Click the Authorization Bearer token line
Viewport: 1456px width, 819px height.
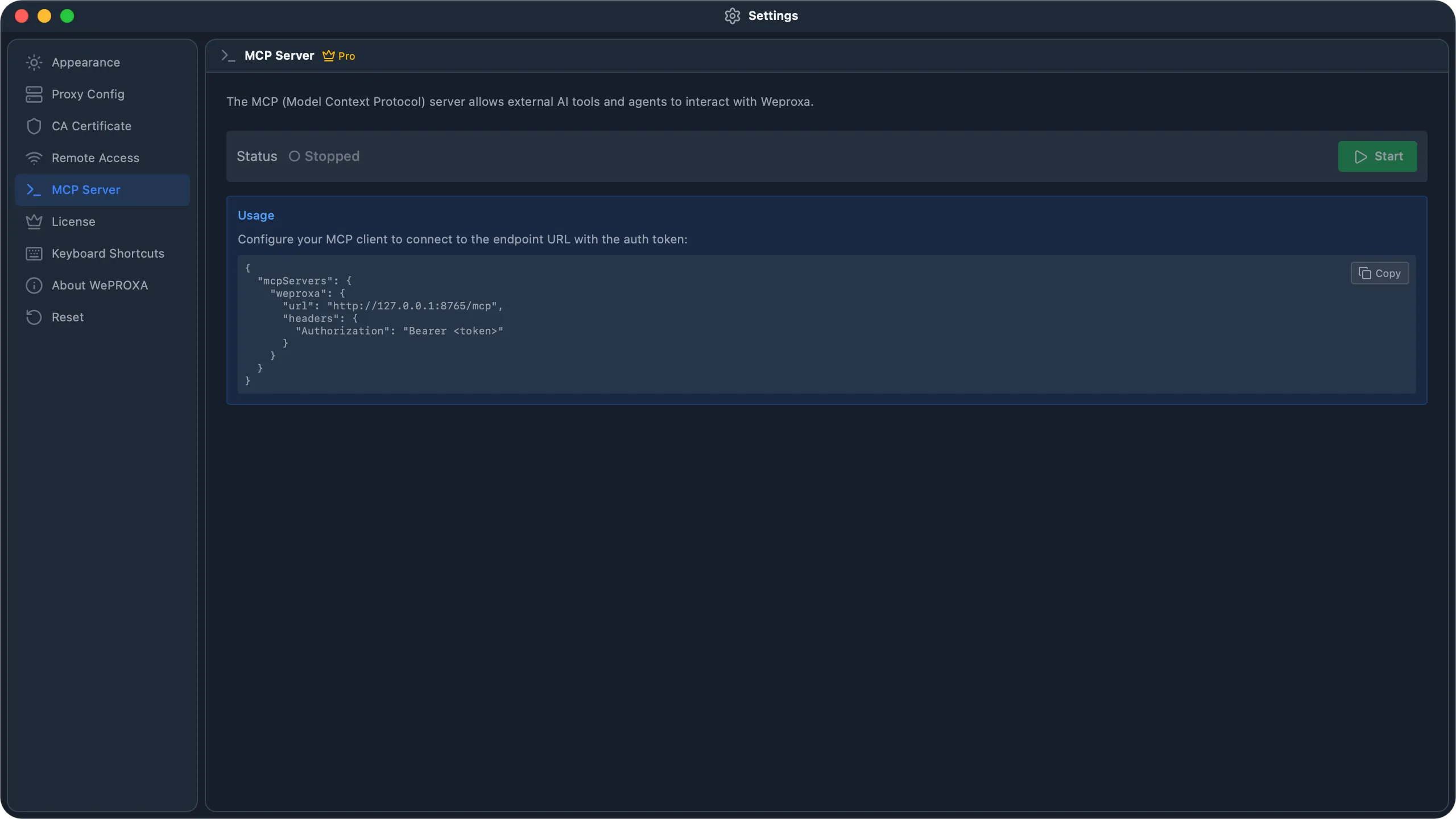(x=399, y=331)
